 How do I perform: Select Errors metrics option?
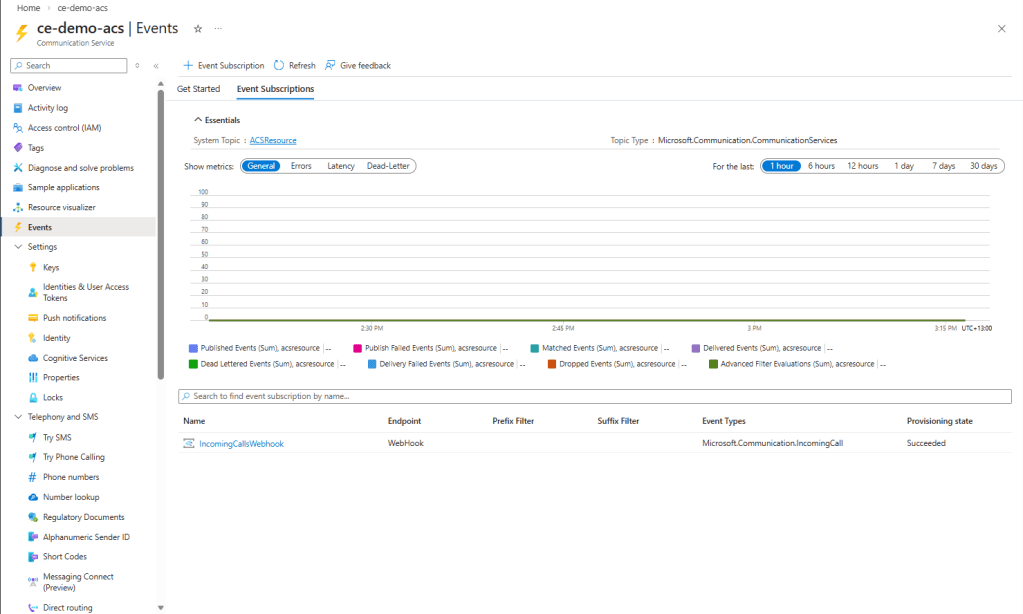301,166
